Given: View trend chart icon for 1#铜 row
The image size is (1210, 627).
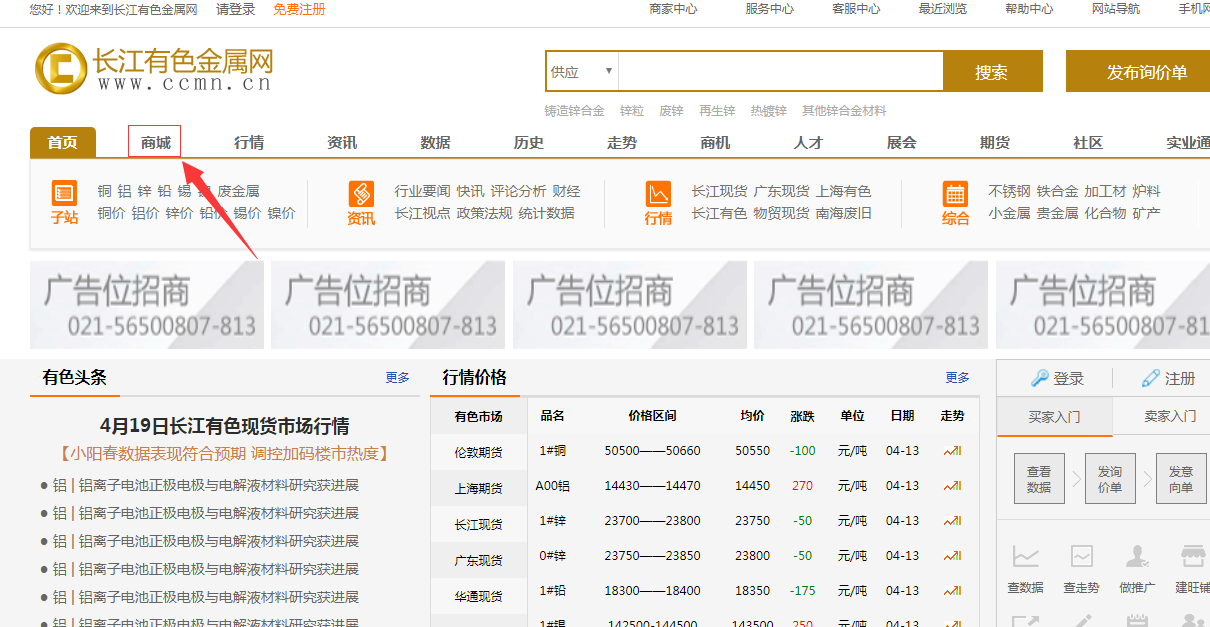Looking at the screenshot, I should [x=952, y=451].
